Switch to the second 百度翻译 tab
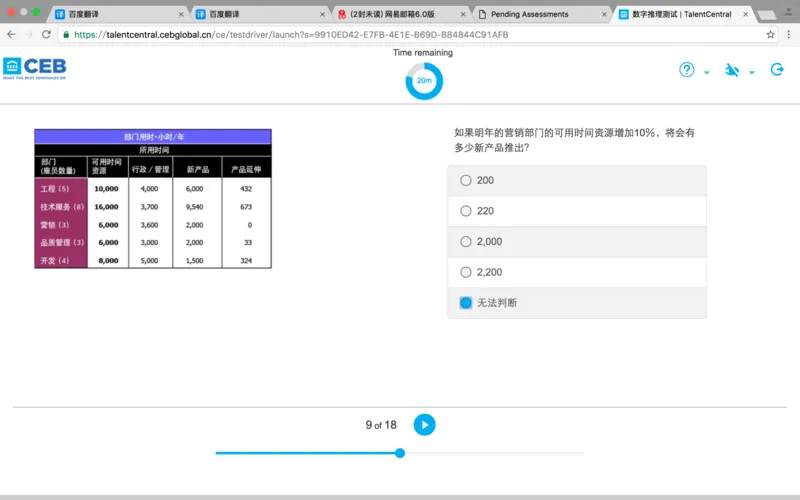800x500 pixels. pyautogui.click(x=259, y=14)
